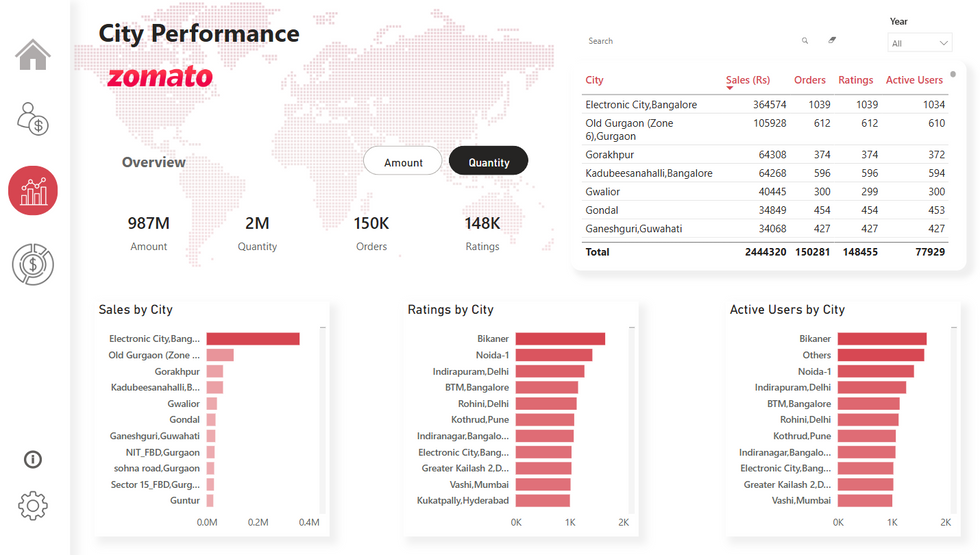Click Active Users by City scrollbar

[x=954, y=420]
